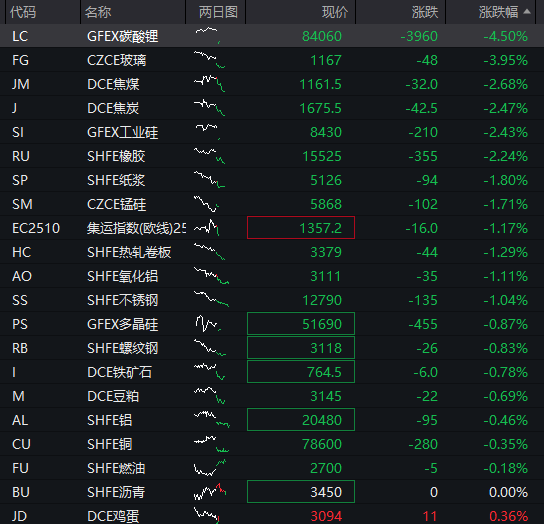This screenshot has height=524, width=544.
Task: Click the boxed price 51690
Action: 301,324
